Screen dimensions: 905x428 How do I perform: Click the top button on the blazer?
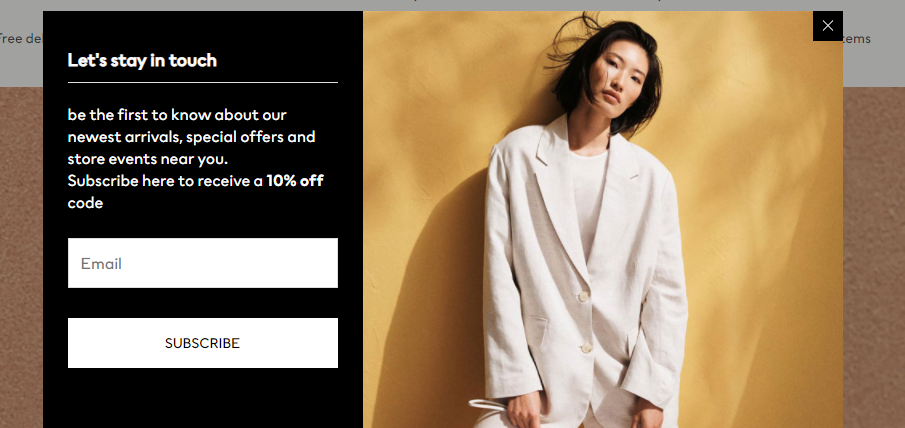coord(584,296)
